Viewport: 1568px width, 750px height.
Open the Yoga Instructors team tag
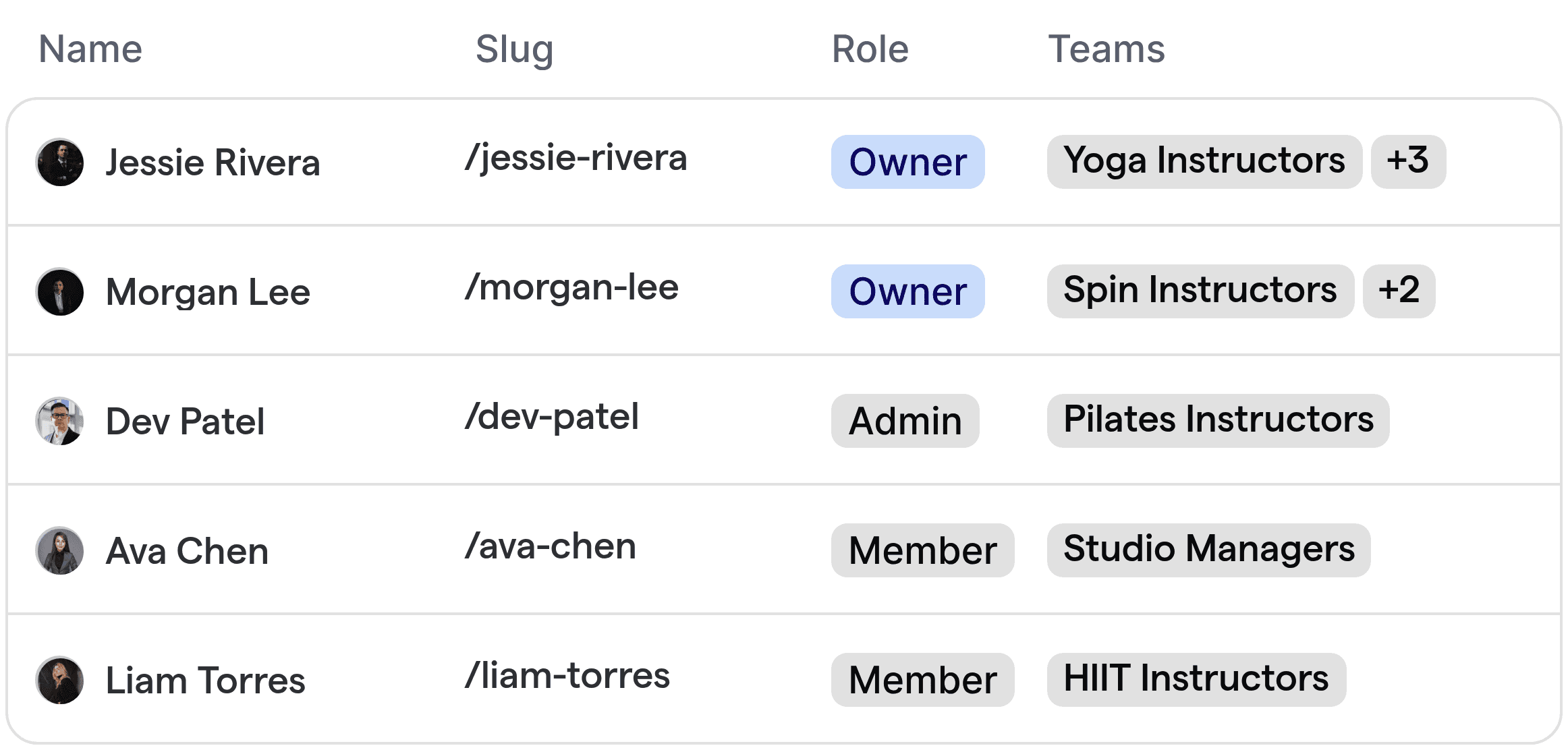point(1204,162)
